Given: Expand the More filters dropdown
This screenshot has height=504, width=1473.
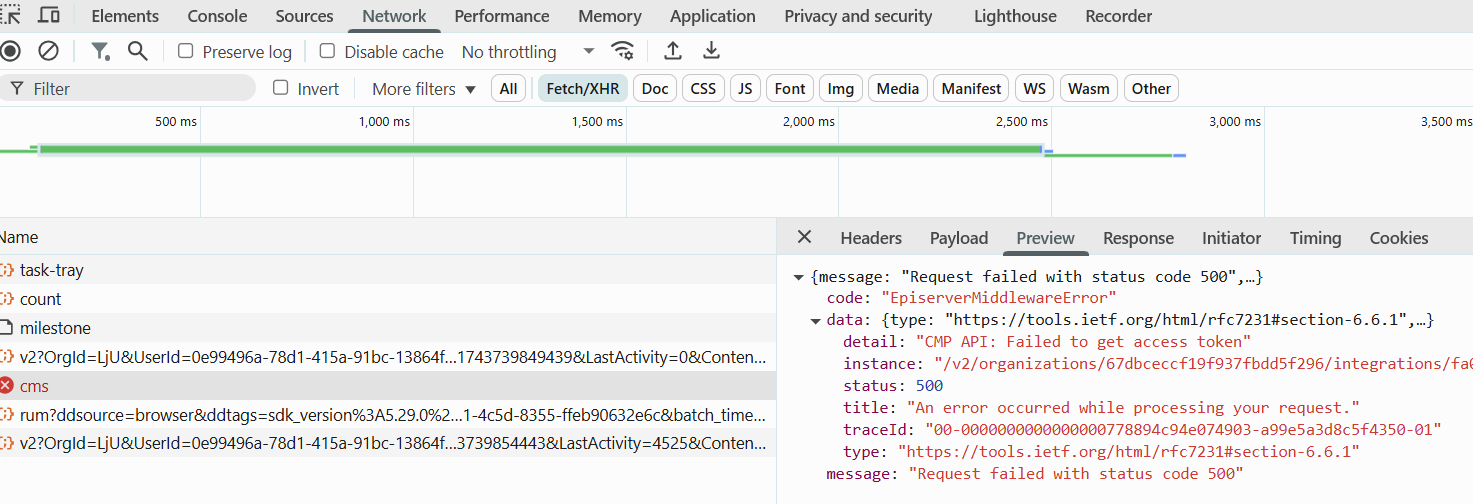Looking at the screenshot, I should pyautogui.click(x=424, y=89).
